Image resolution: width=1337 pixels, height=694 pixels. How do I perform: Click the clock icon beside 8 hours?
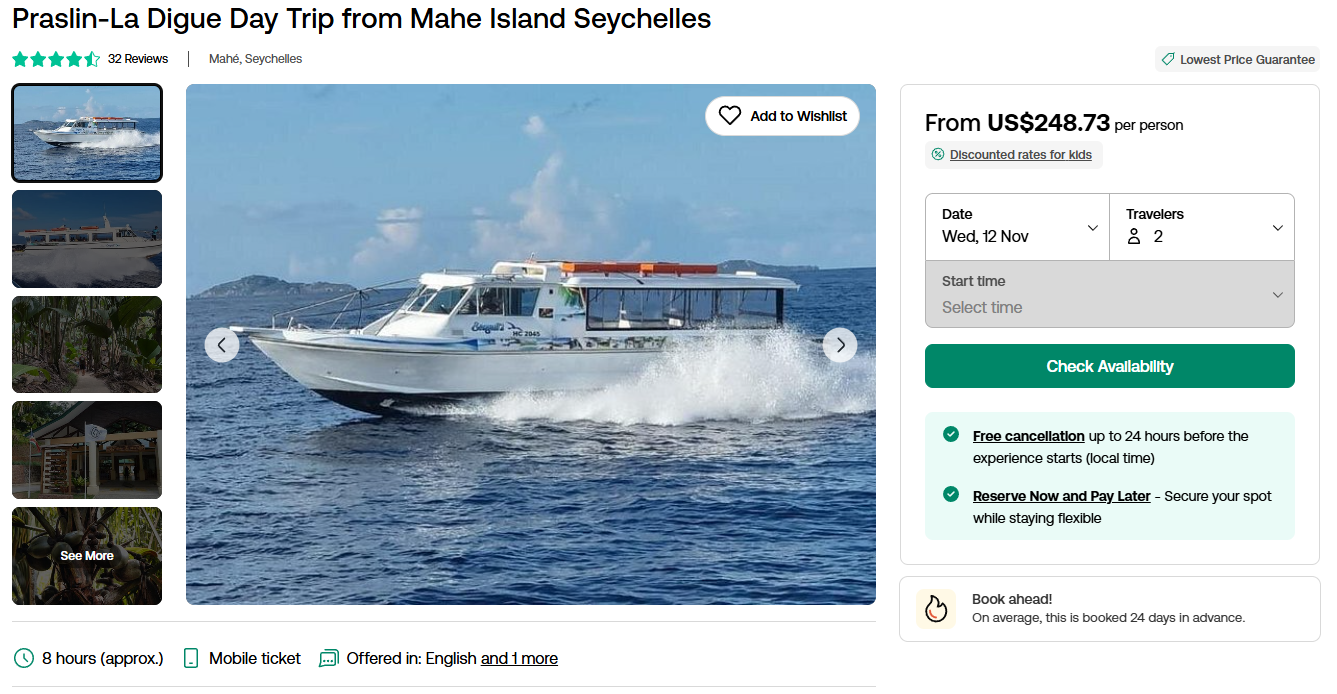[23, 658]
